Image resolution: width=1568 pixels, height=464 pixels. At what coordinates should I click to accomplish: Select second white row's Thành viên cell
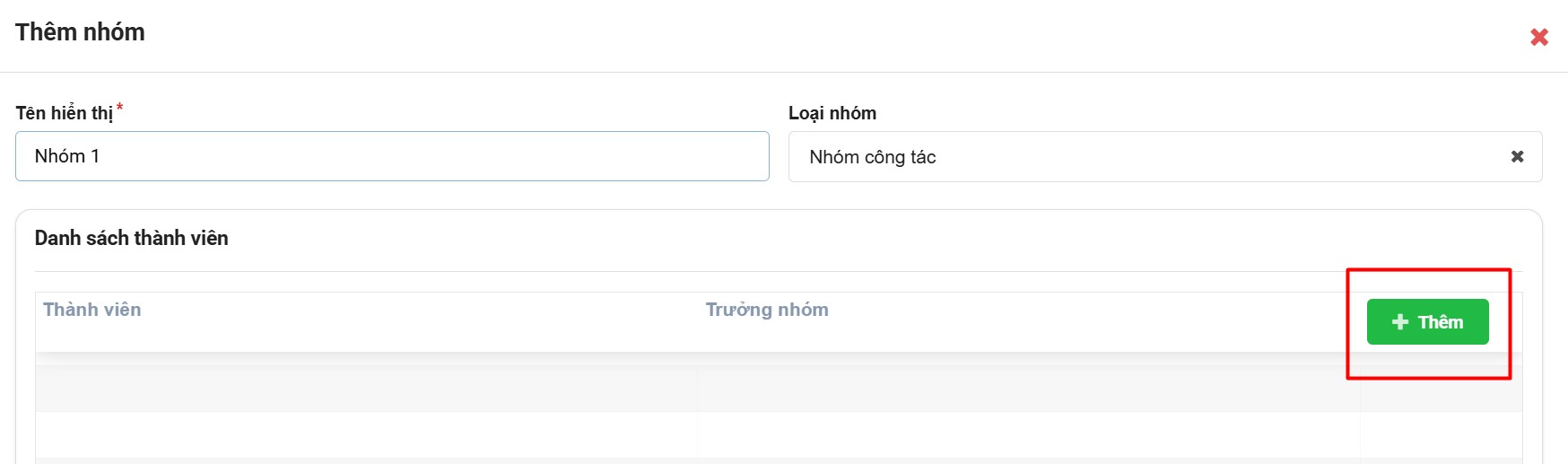point(366,434)
